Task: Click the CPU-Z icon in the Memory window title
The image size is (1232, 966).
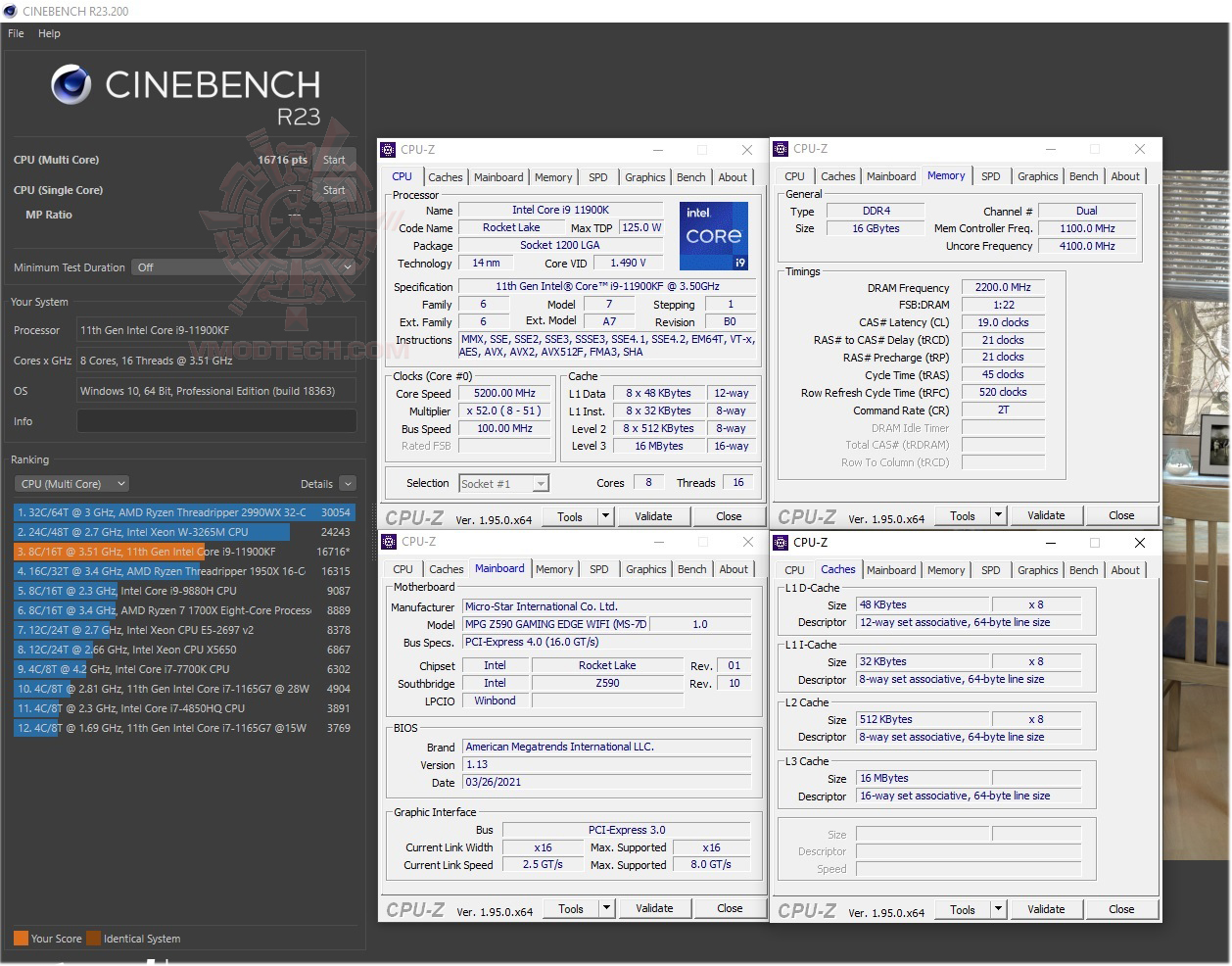Action: click(x=781, y=149)
